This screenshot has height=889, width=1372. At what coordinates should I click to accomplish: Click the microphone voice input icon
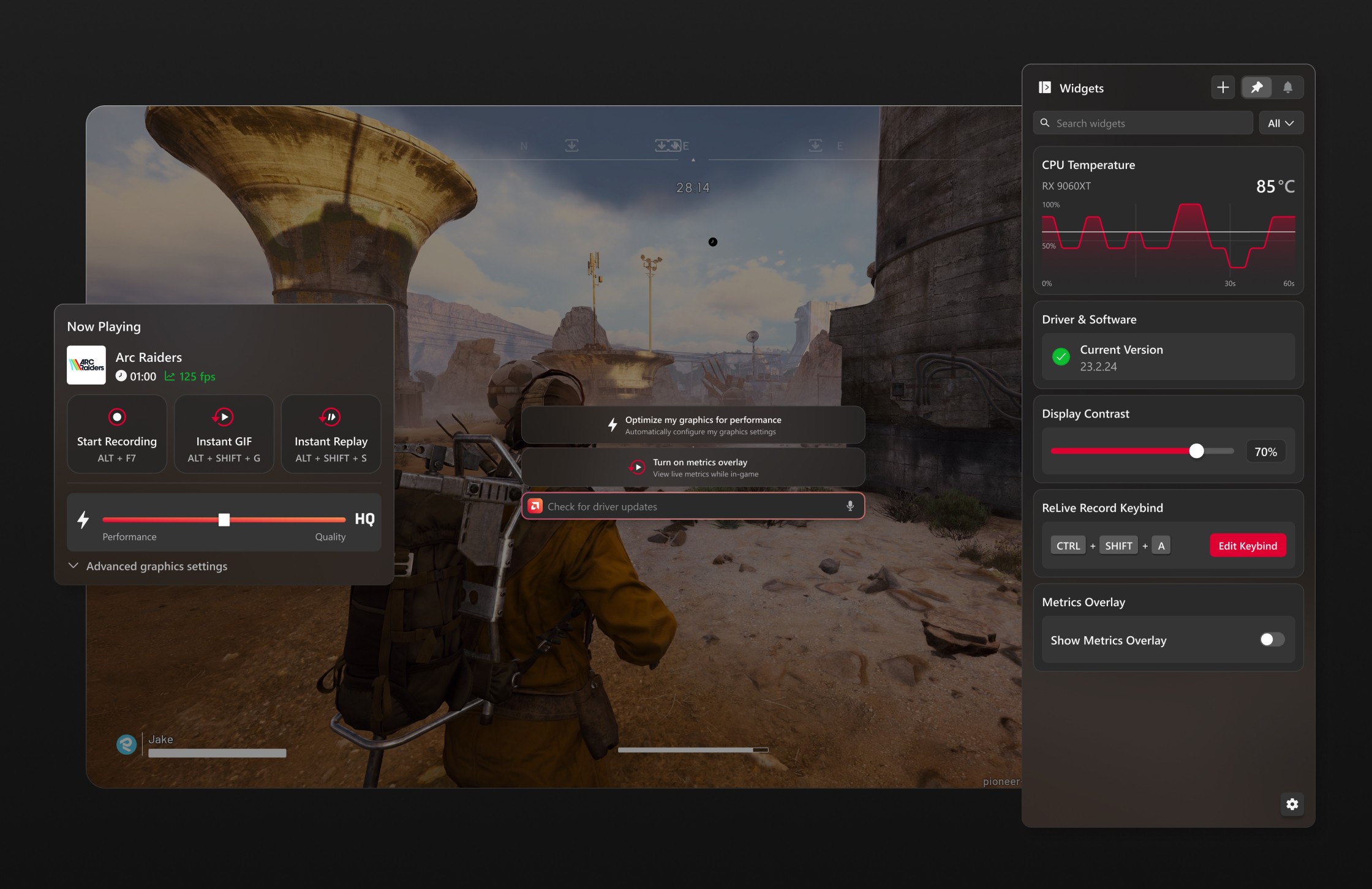[850, 506]
